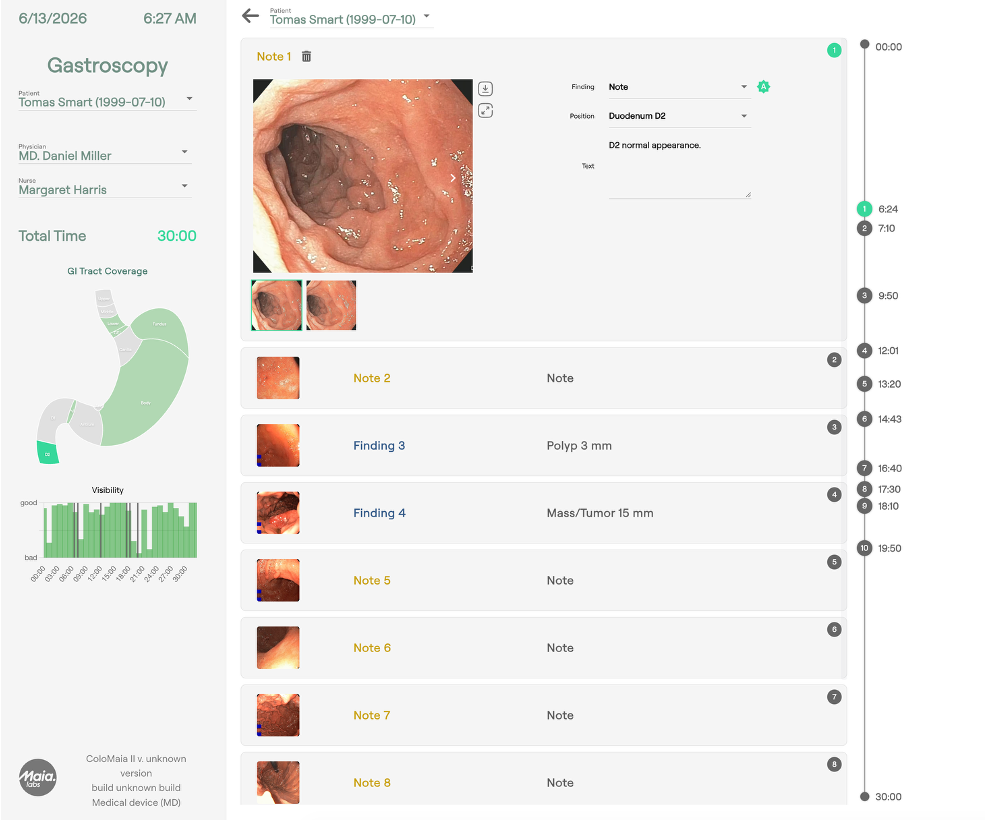The height and width of the screenshot is (820, 986).
Task: Download the Note 1 image
Action: (485, 89)
